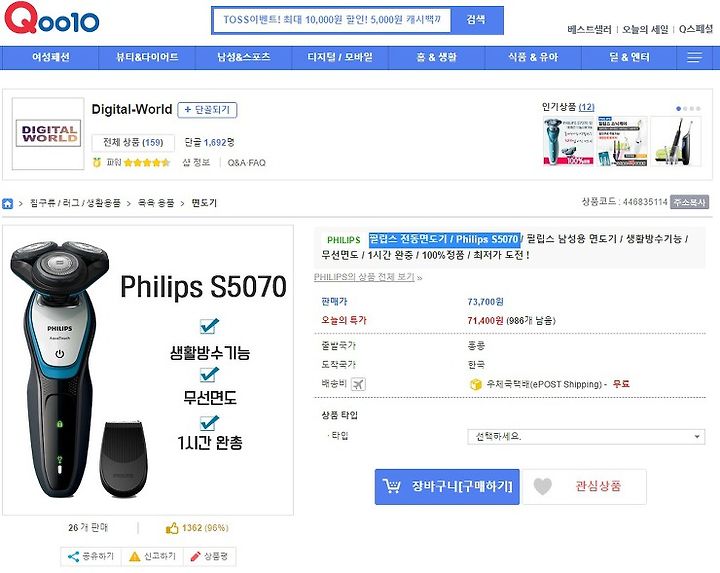720x573 pixels.
Task: Select first carousel dot in popular products
Action: (x=679, y=109)
